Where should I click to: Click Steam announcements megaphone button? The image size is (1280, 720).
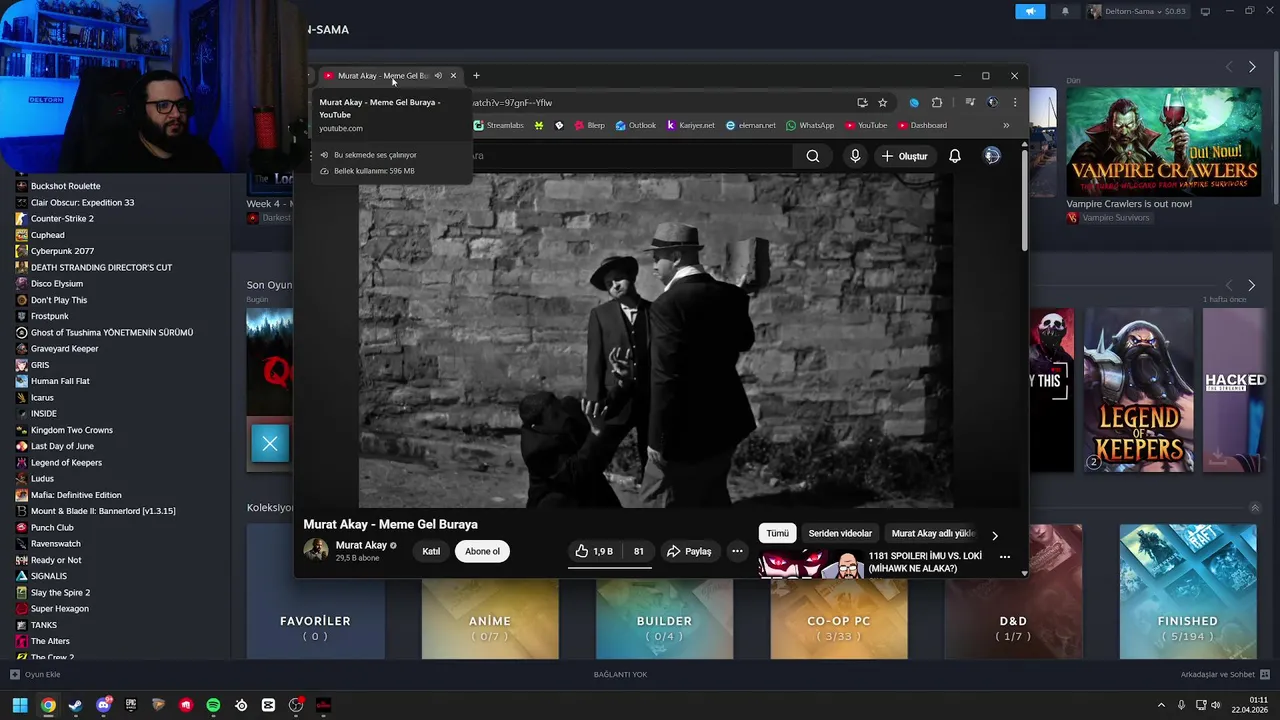[x=1030, y=12]
